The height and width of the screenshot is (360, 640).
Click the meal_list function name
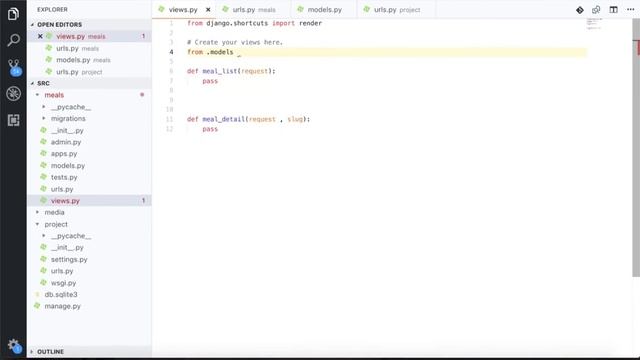tap(220, 71)
